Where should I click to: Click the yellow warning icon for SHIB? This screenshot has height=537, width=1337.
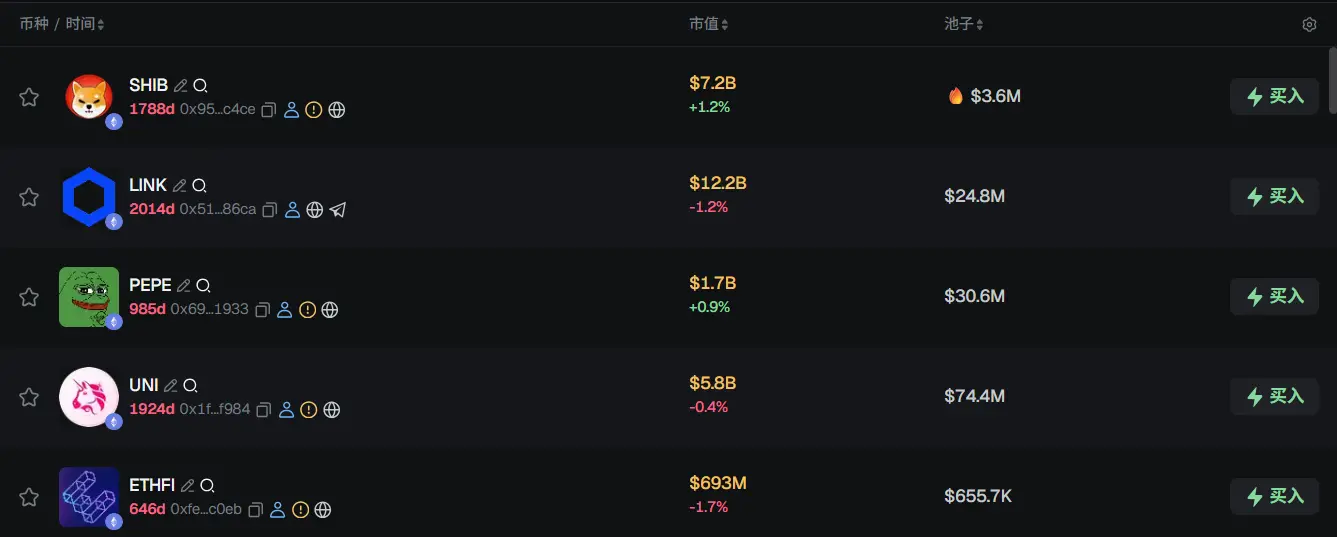point(314,110)
